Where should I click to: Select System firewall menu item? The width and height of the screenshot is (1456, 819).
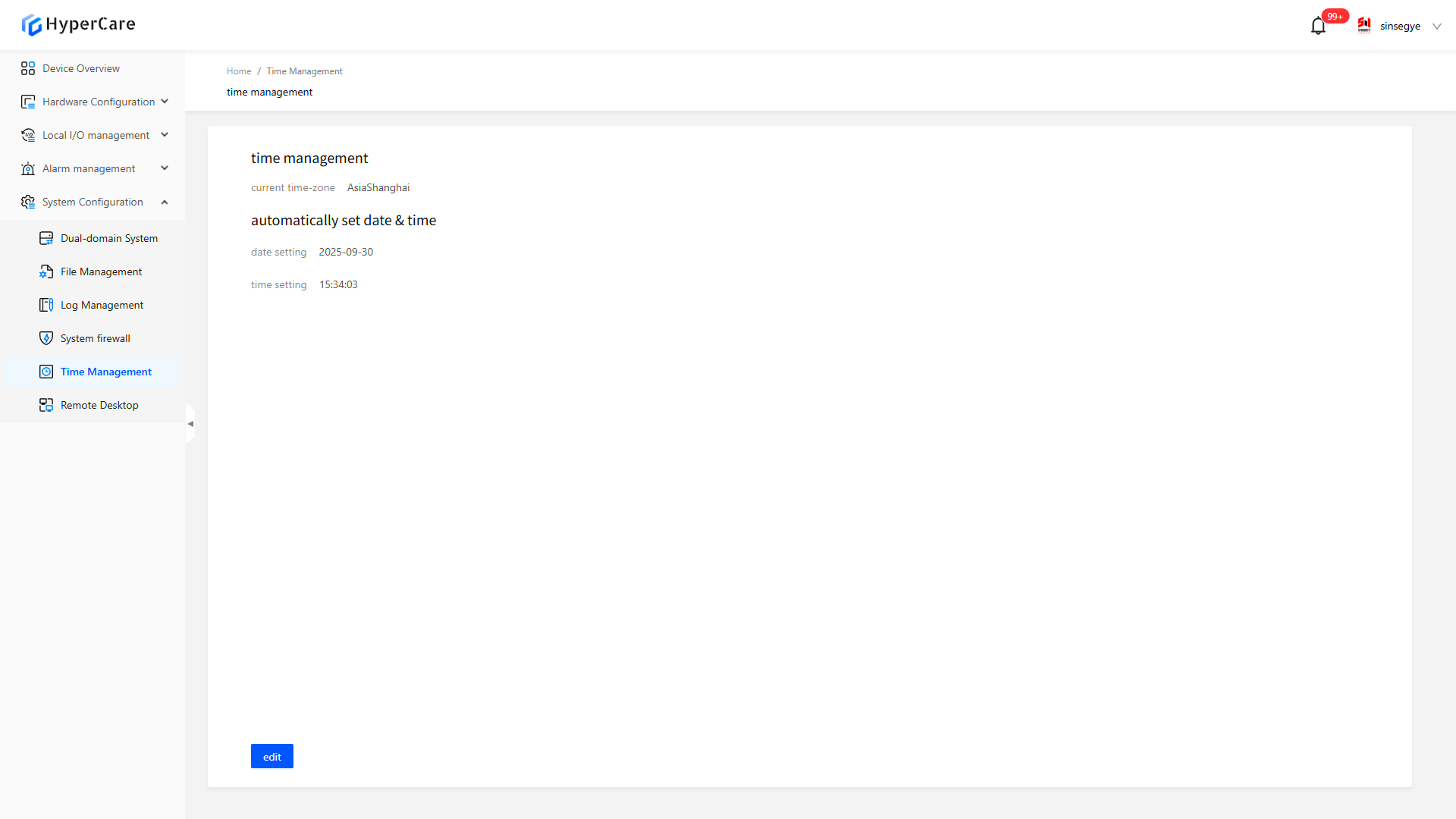pos(96,338)
